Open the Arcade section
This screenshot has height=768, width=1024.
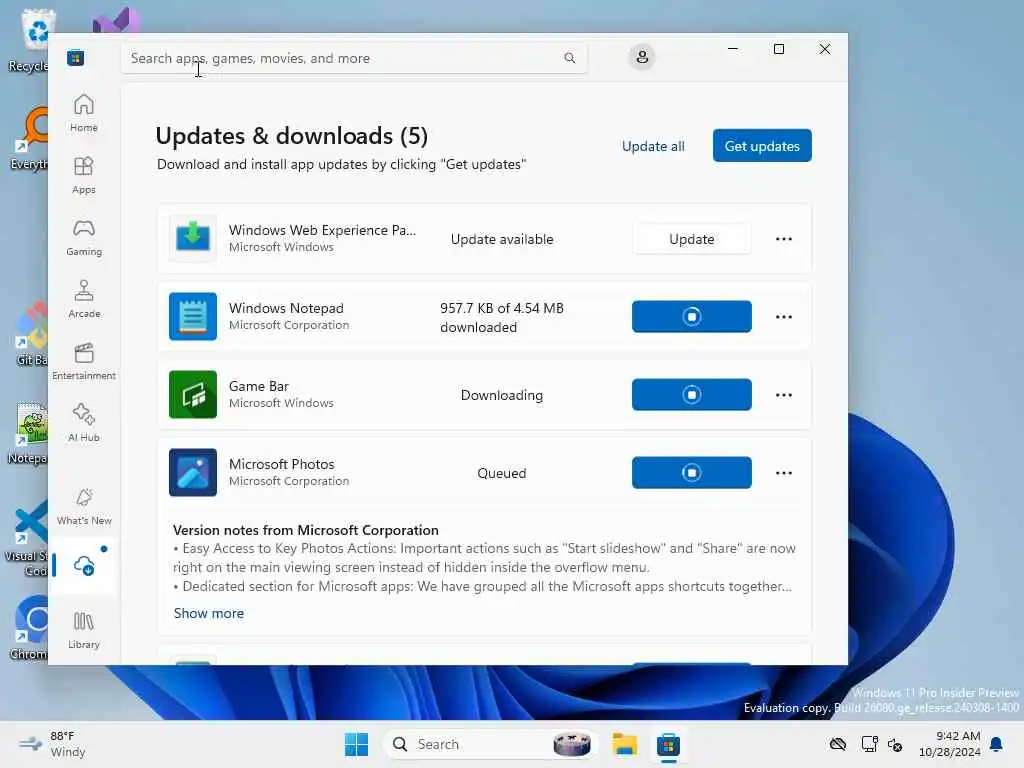coord(84,299)
